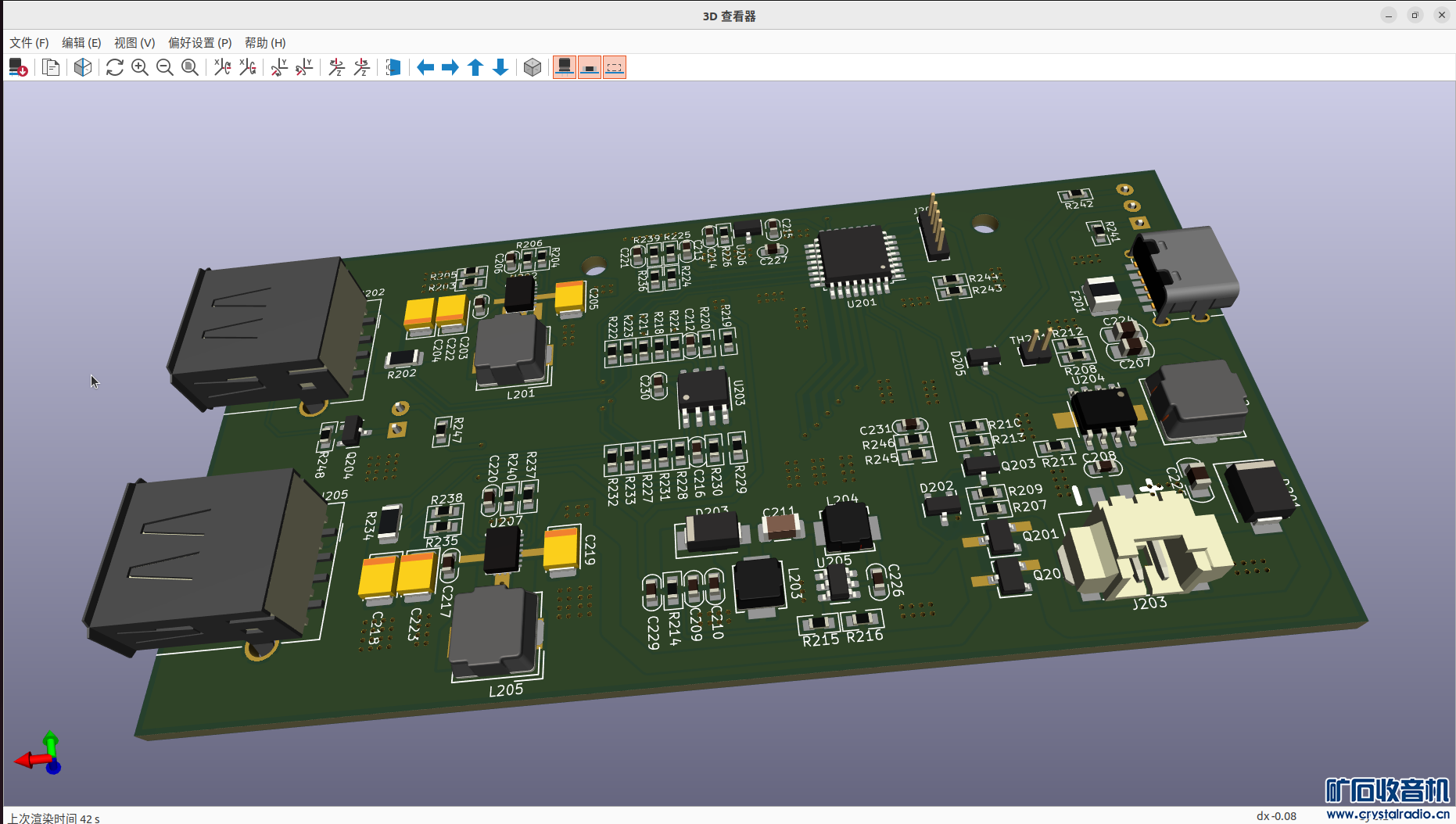Pan the board left with blue arrow
1456x824 pixels.
(425, 67)
